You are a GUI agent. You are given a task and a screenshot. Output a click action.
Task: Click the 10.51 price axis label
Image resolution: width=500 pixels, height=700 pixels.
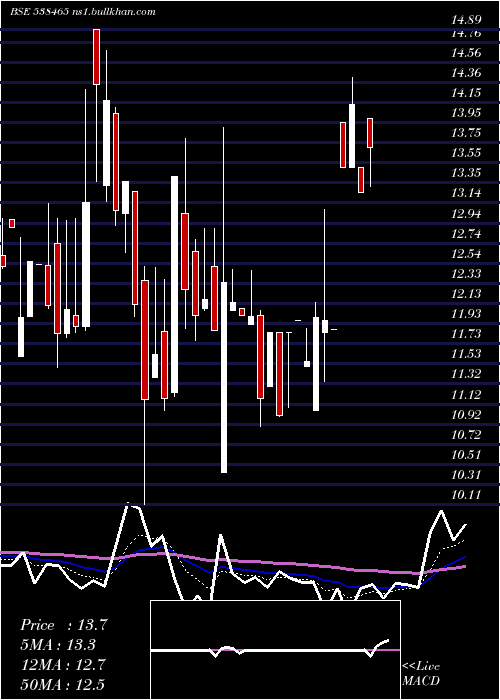pos(466,454)
